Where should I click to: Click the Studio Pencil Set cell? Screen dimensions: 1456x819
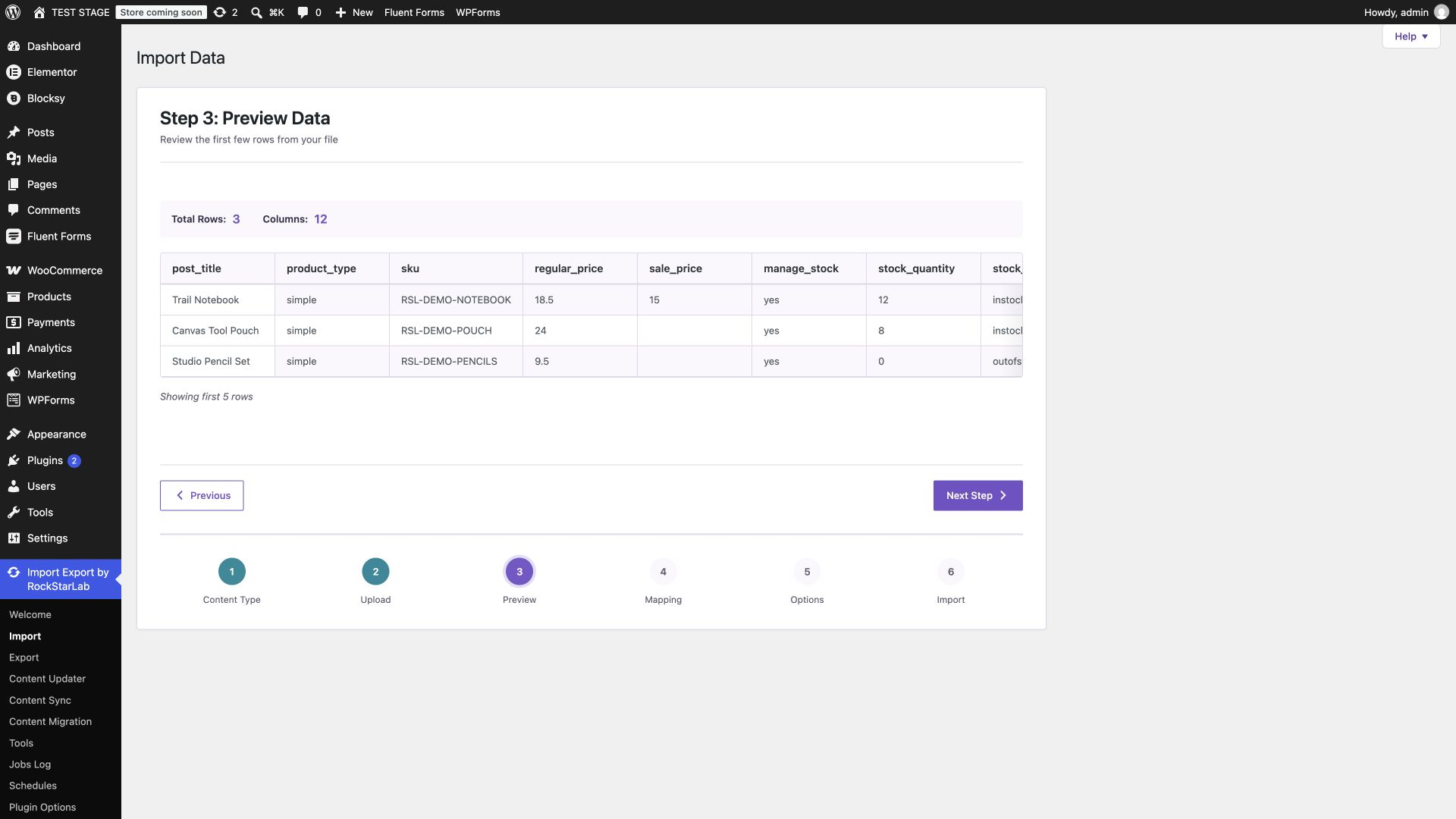click(x=218, y=361)
